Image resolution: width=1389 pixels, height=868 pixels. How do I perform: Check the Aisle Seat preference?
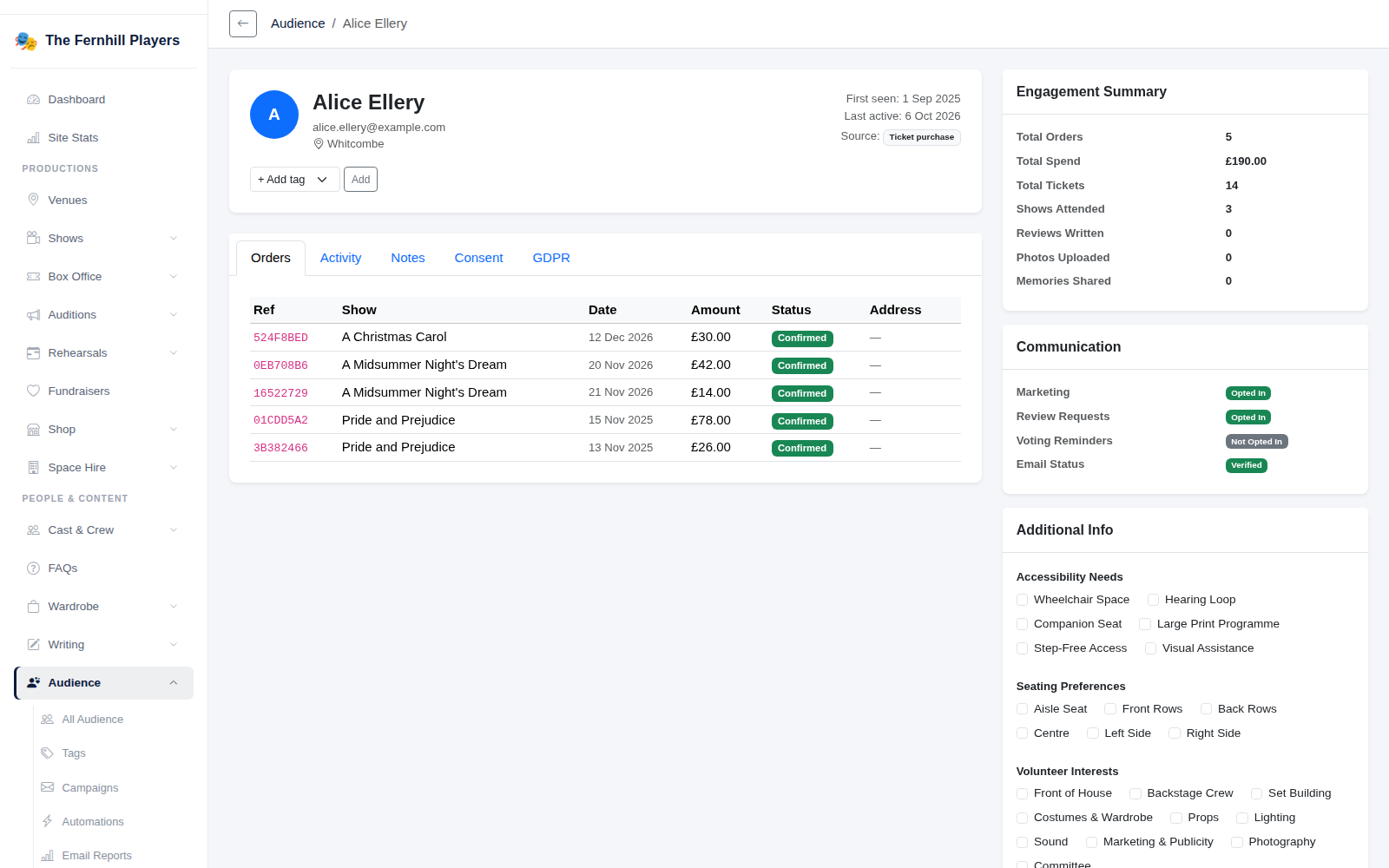1022,709
